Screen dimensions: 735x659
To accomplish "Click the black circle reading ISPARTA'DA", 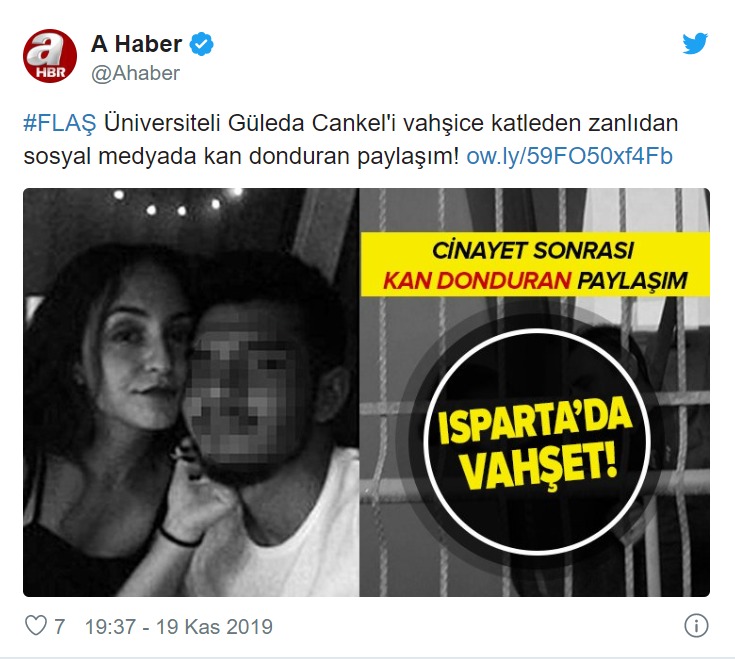I will point(536,441).
